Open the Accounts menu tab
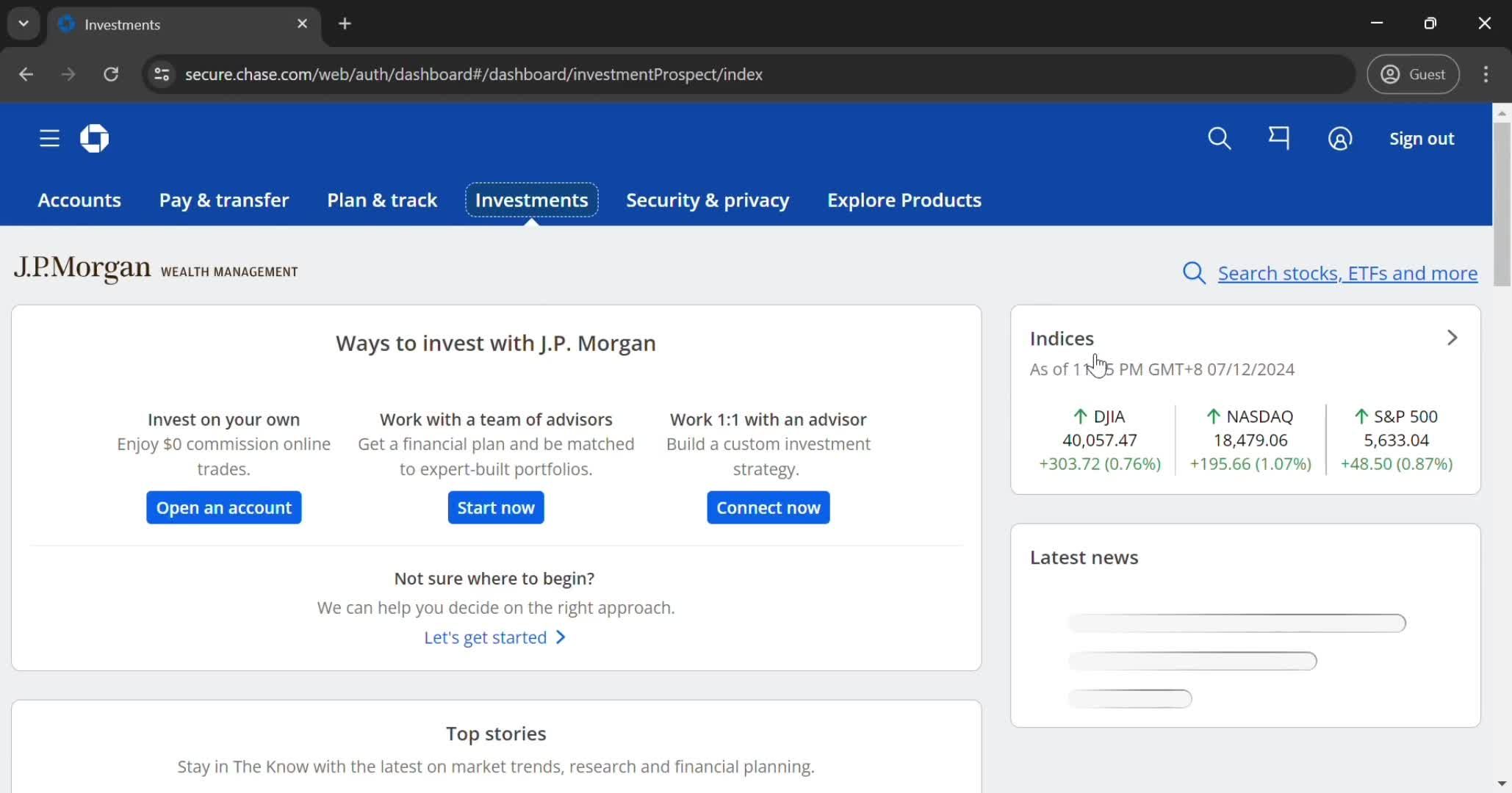 [x=79, y=200]
